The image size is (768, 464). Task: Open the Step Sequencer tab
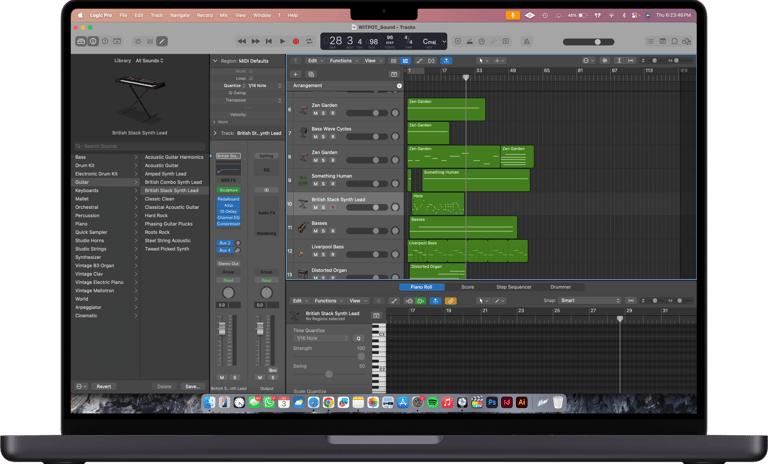(x=514, y=287)
